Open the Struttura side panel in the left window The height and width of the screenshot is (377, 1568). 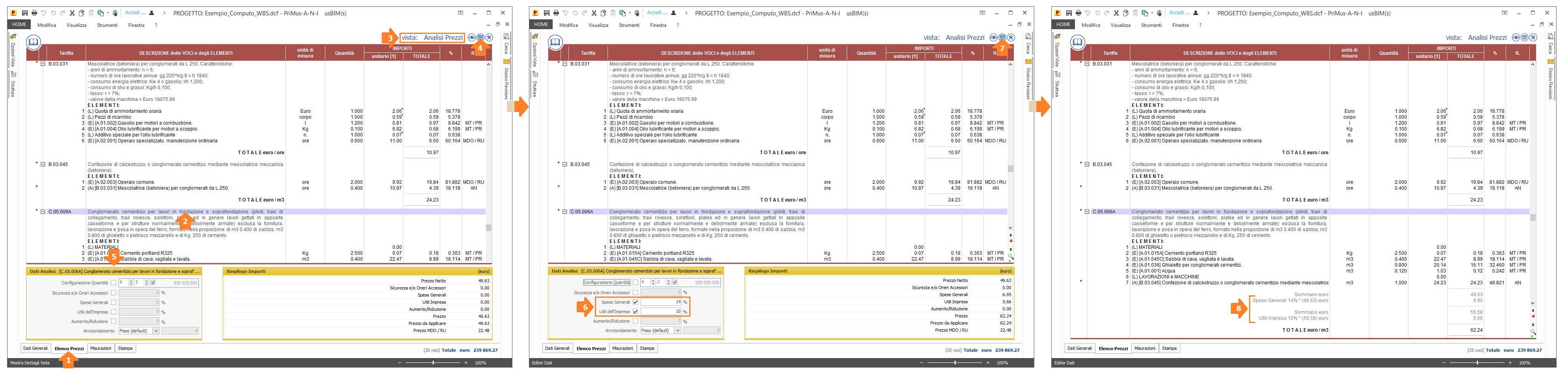tap(13, 84)
